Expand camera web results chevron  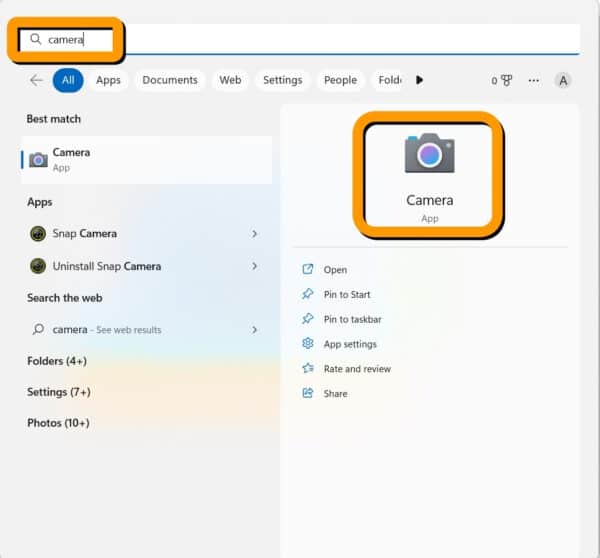255,329
